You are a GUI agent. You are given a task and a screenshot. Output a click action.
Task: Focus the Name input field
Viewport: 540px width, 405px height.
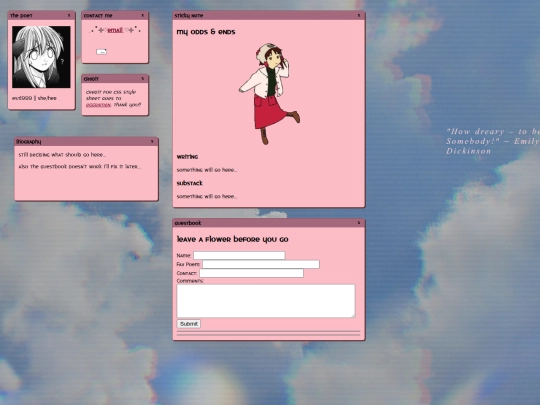[x=239, y=256]
